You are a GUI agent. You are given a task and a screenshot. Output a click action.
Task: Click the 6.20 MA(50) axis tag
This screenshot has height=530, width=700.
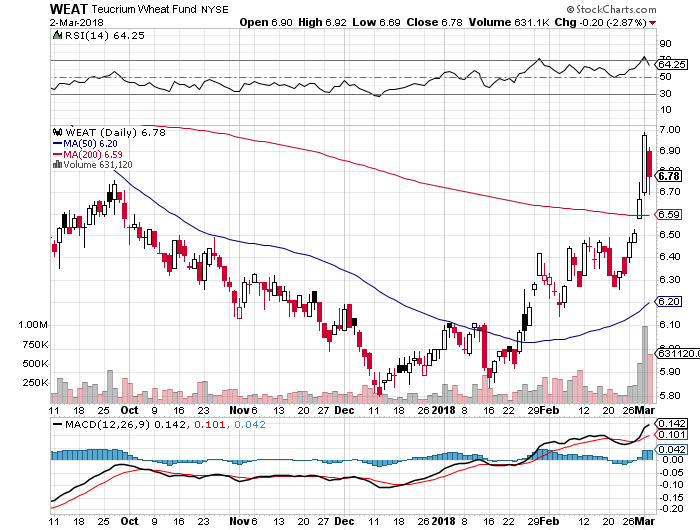pyautogui.click(x=668, y=301)
